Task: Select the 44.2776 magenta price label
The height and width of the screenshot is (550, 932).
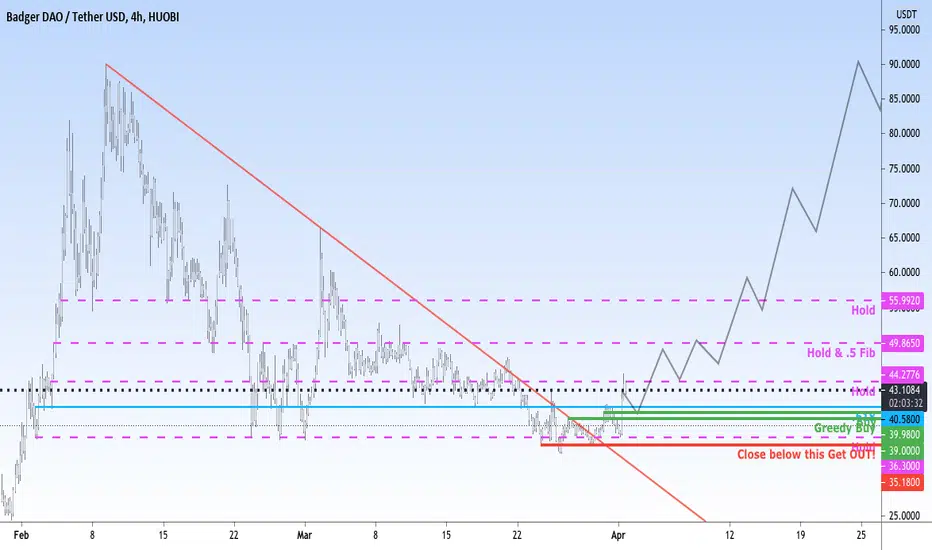Action: (x=903, y=375)
